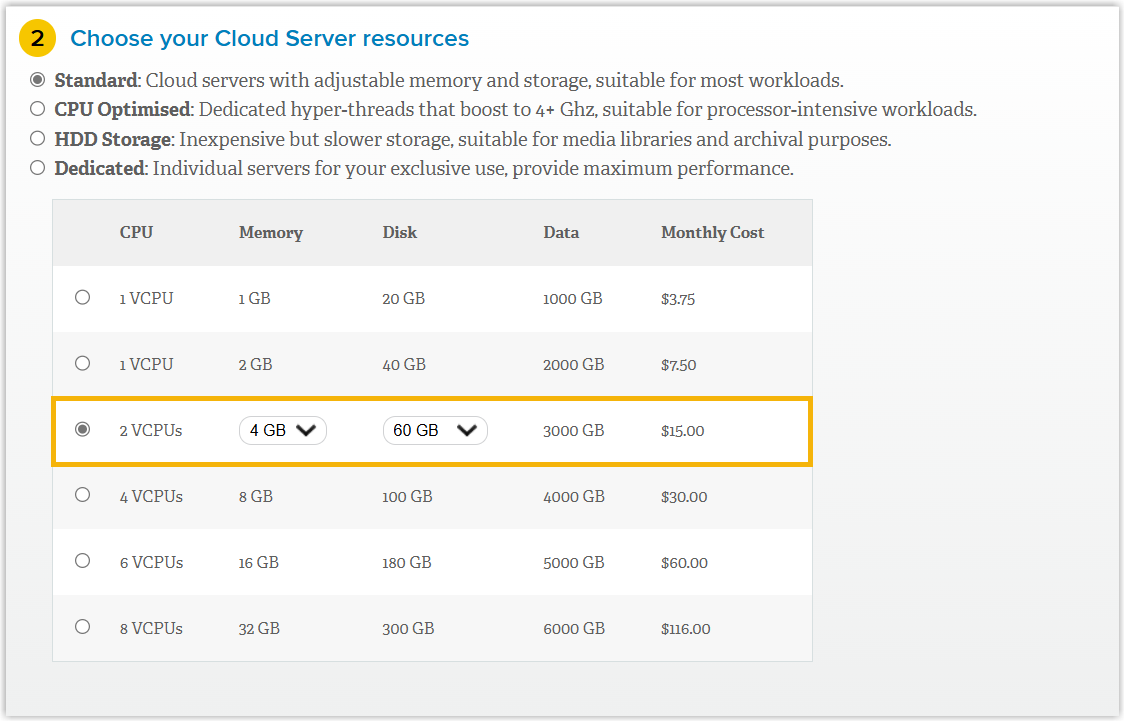This screenshot has height=722, width=1125.
Task: Select the 1 VCPU 2 GB plan
Action: tap(83, 363)
